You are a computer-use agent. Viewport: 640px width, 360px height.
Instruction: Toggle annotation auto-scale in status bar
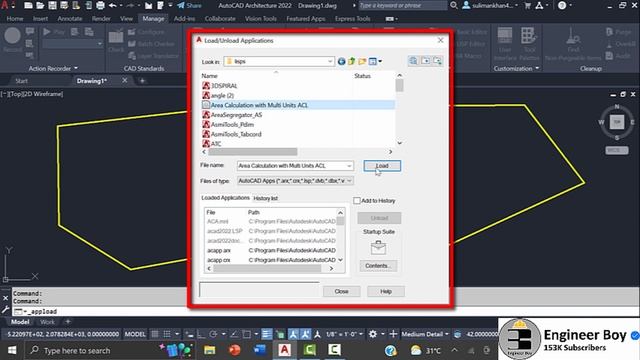(x=305, y=334)
